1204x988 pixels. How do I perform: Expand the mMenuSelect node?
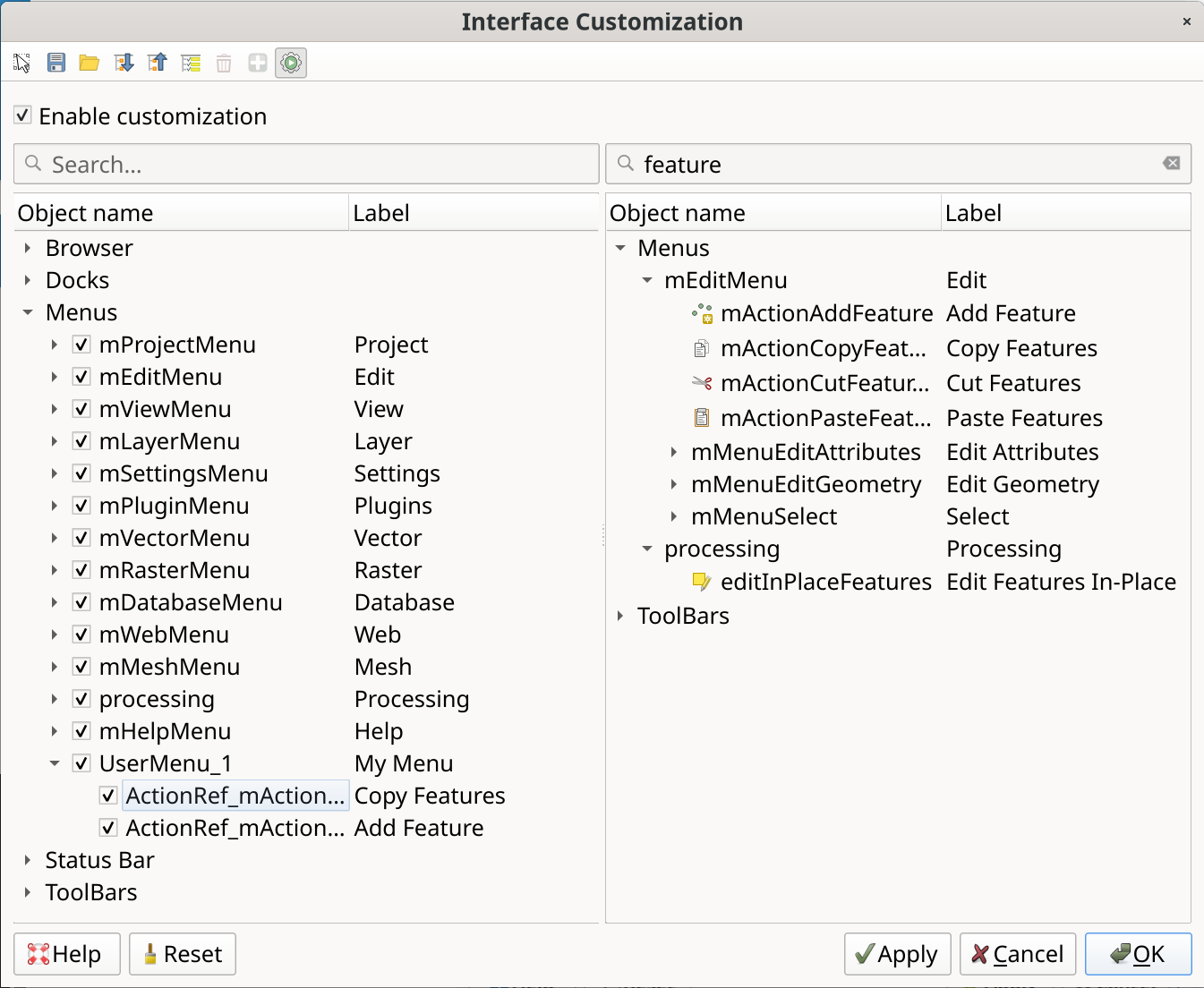click(x=674, y=516)
